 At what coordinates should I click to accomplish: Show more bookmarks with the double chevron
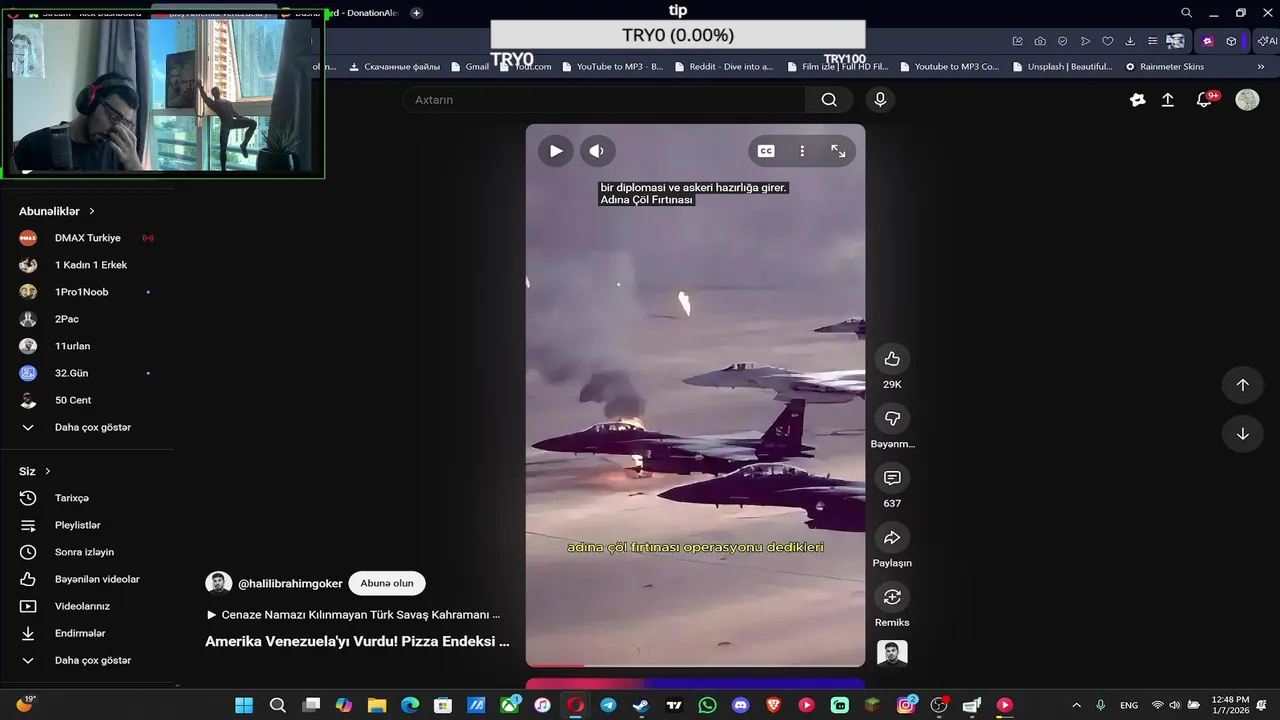(x=1261, y=67)
